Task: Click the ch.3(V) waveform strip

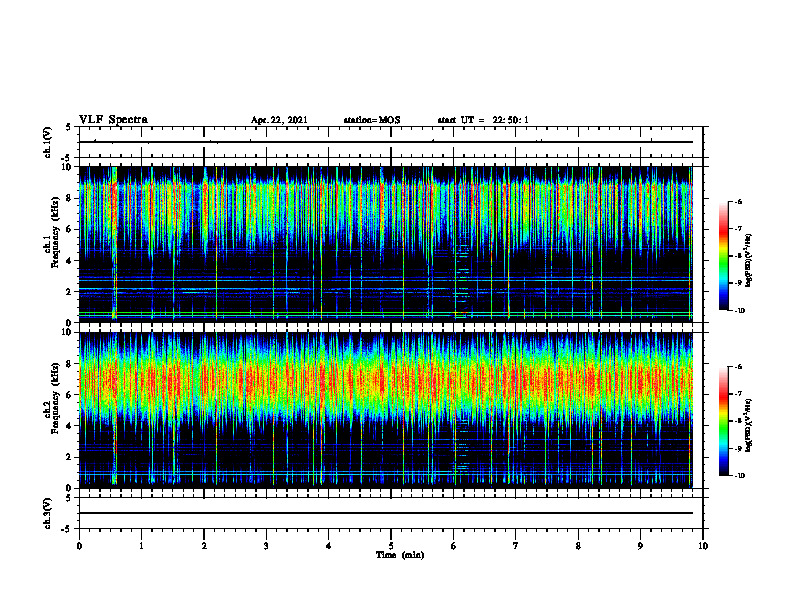Action: tap(391, 513)
